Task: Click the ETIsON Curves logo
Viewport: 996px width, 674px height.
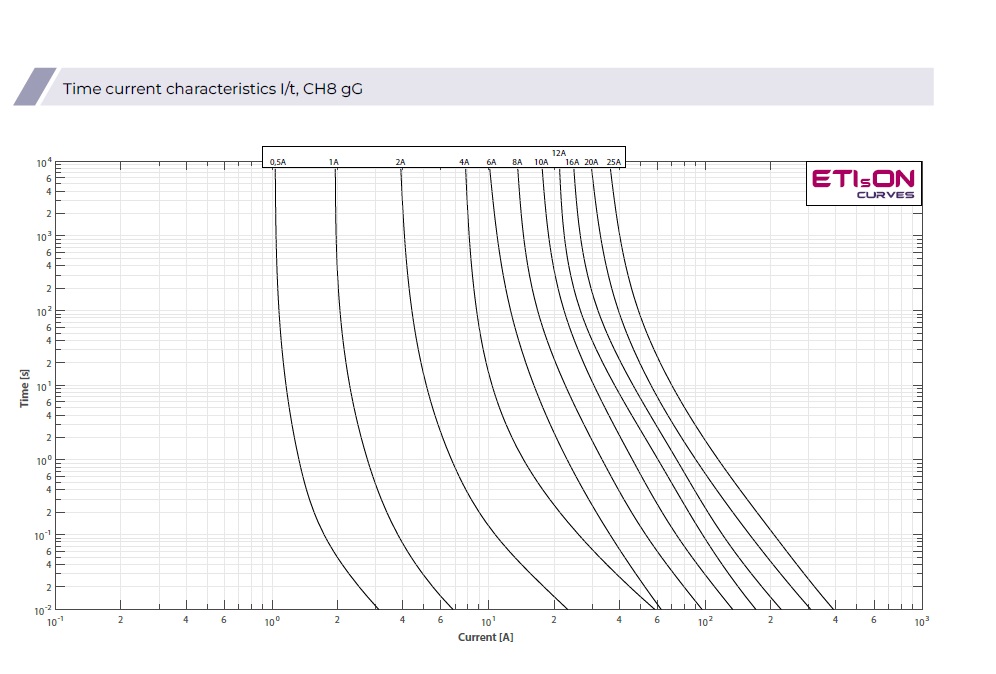Action: coord(863,183)
